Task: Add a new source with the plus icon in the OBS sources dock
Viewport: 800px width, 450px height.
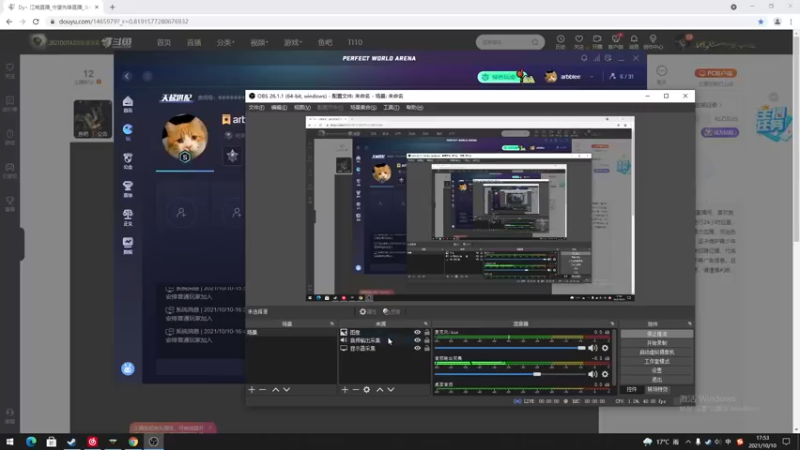Action: point(345,389)
